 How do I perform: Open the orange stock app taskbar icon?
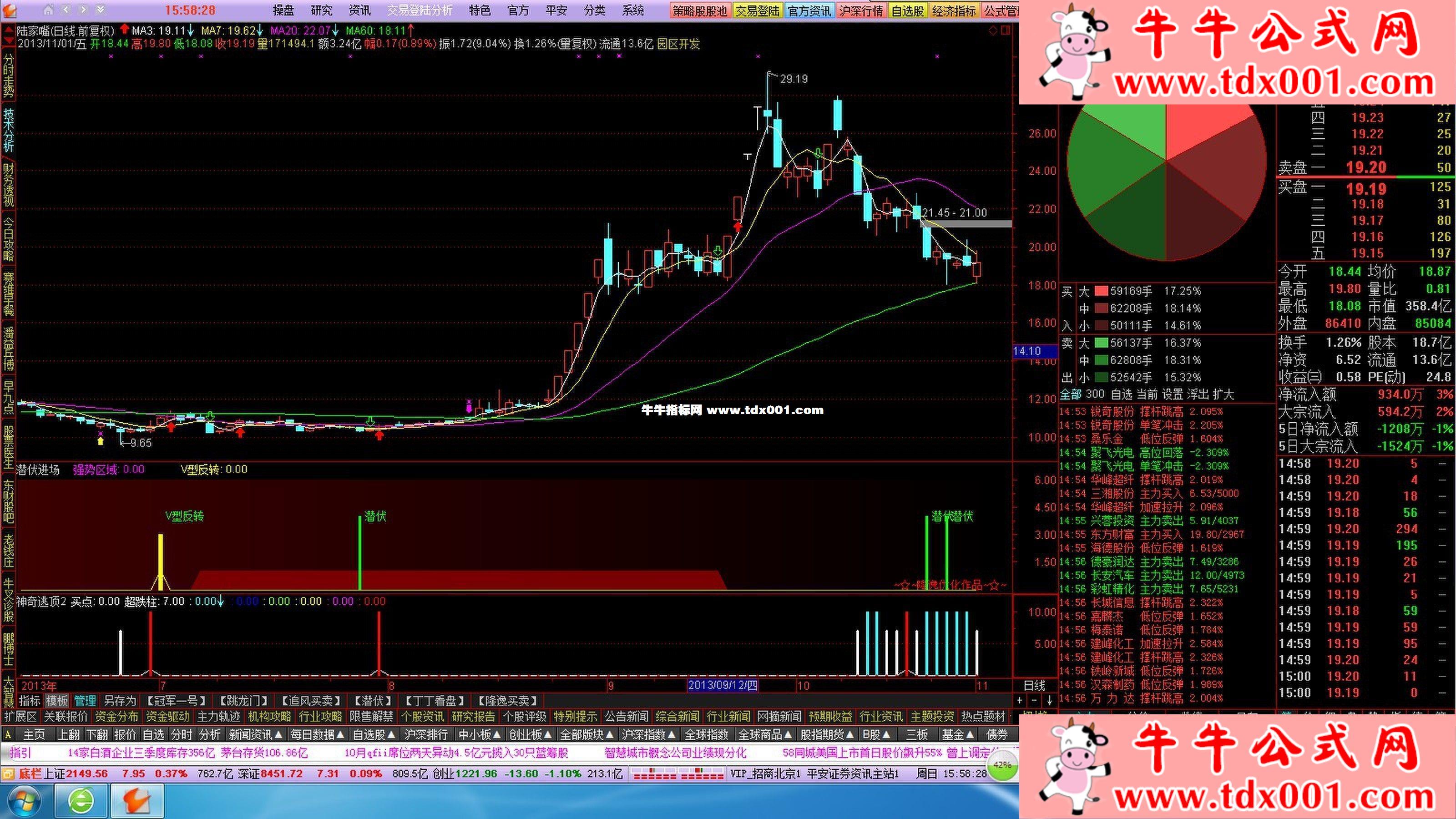tap(137, 801)
